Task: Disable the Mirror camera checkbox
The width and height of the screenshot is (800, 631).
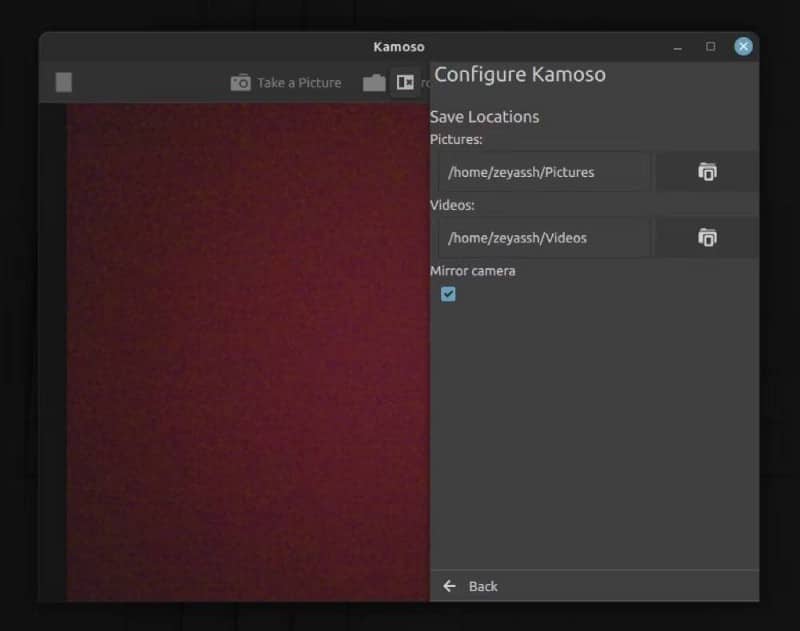Action: [448, 294]
